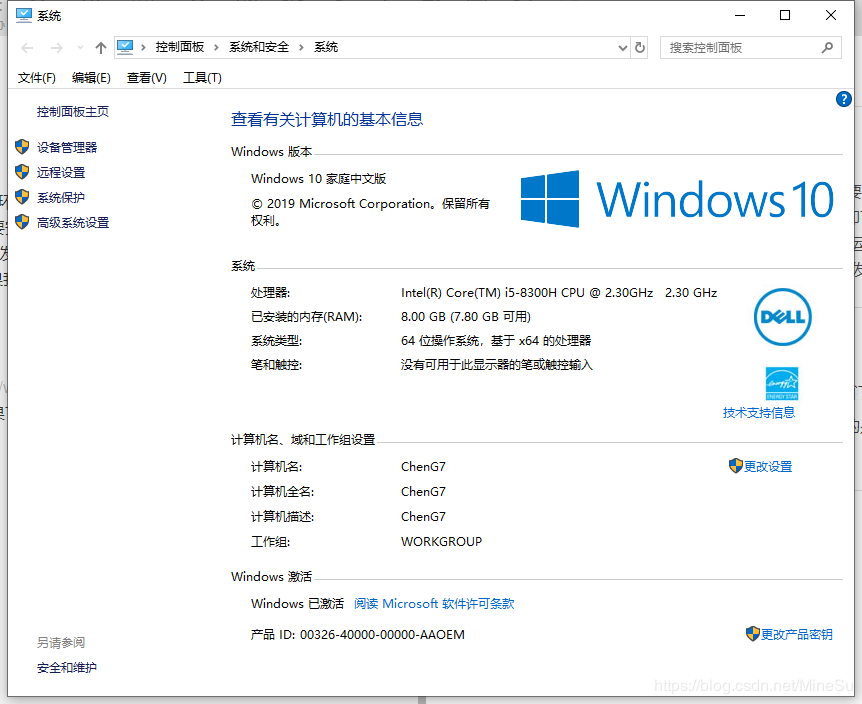Click the Energy Star badge
This screenshot has width=862, height=704.
click(x=782, y=384)
